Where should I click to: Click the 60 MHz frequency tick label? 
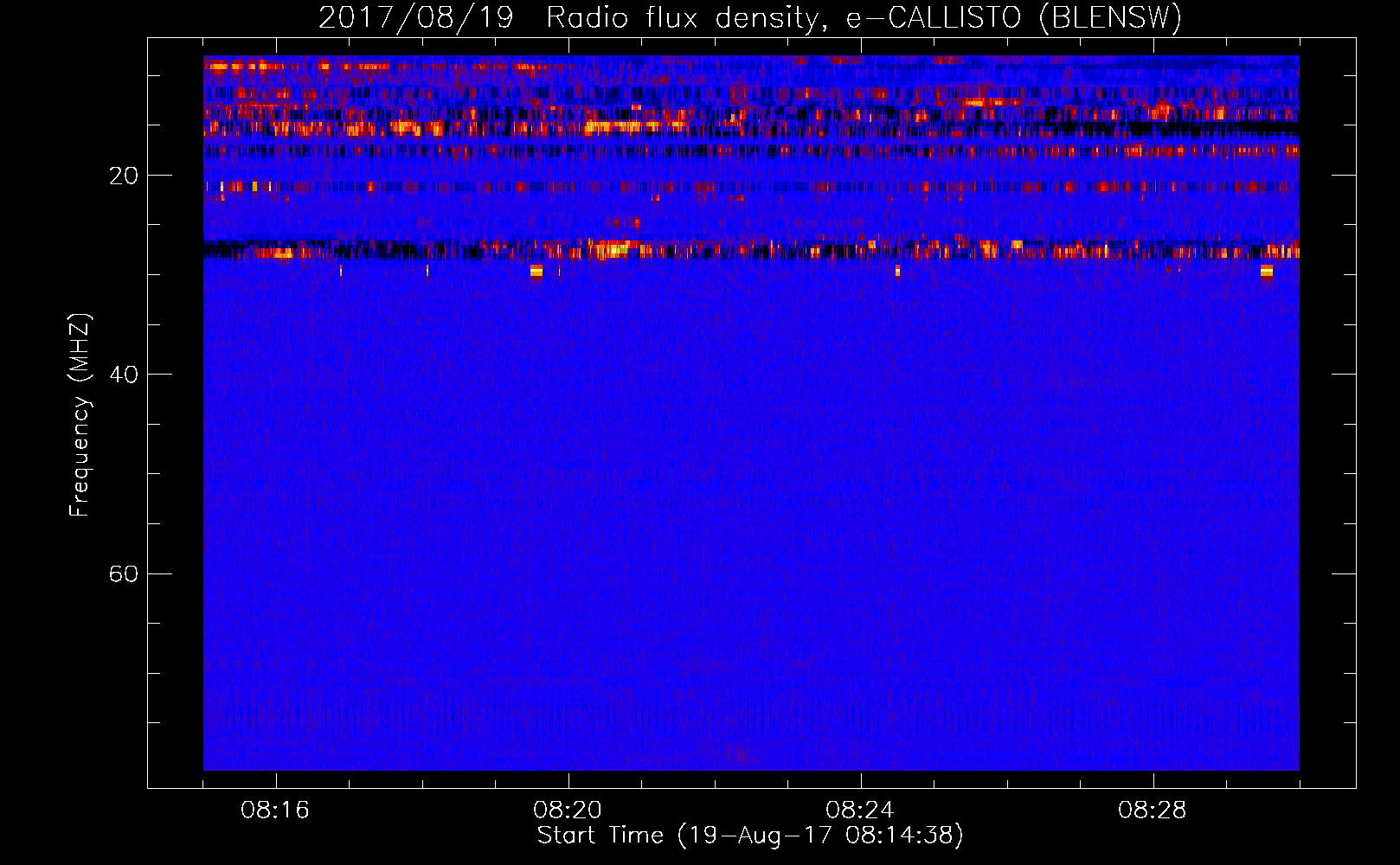pos(124,573)
